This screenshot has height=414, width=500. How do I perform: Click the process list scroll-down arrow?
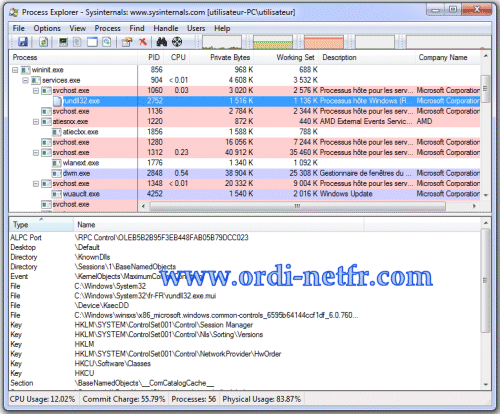[x=486, y=195]
